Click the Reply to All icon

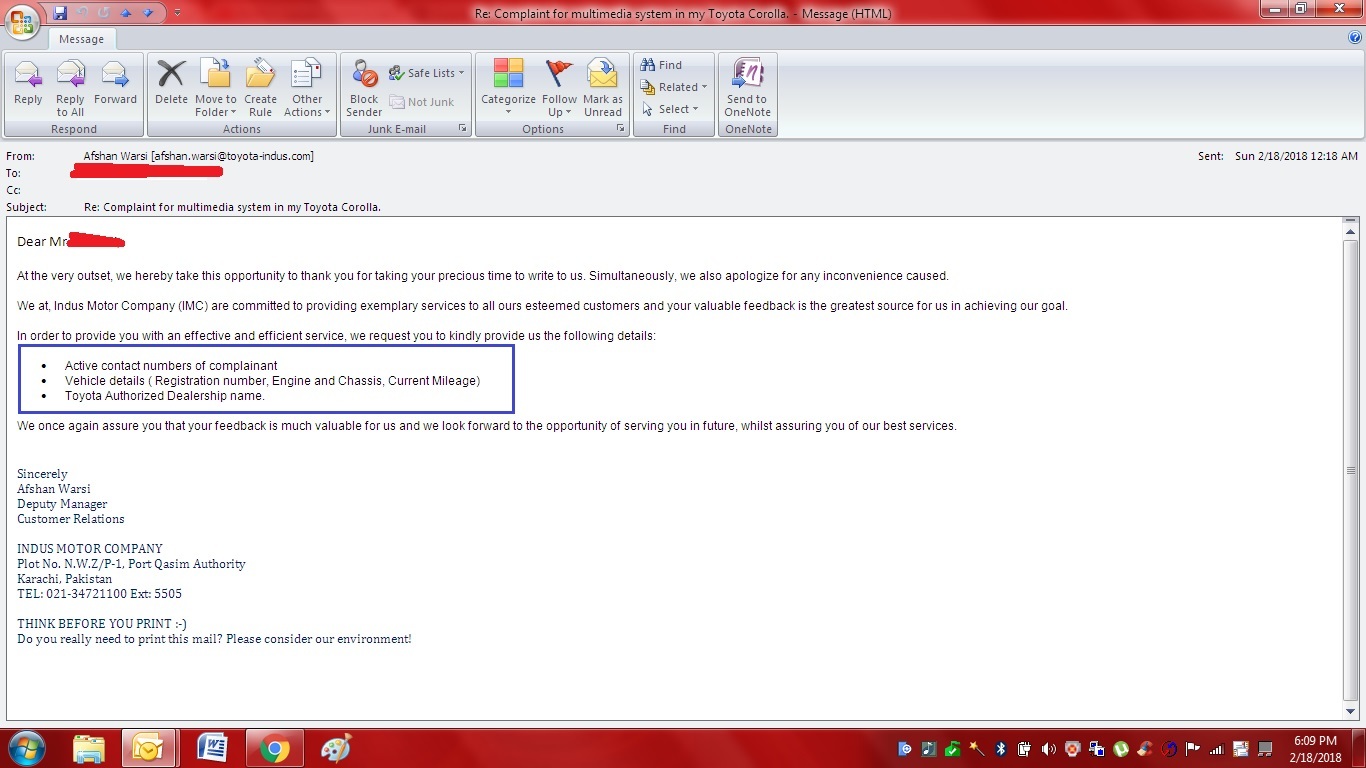pos(70,84)
